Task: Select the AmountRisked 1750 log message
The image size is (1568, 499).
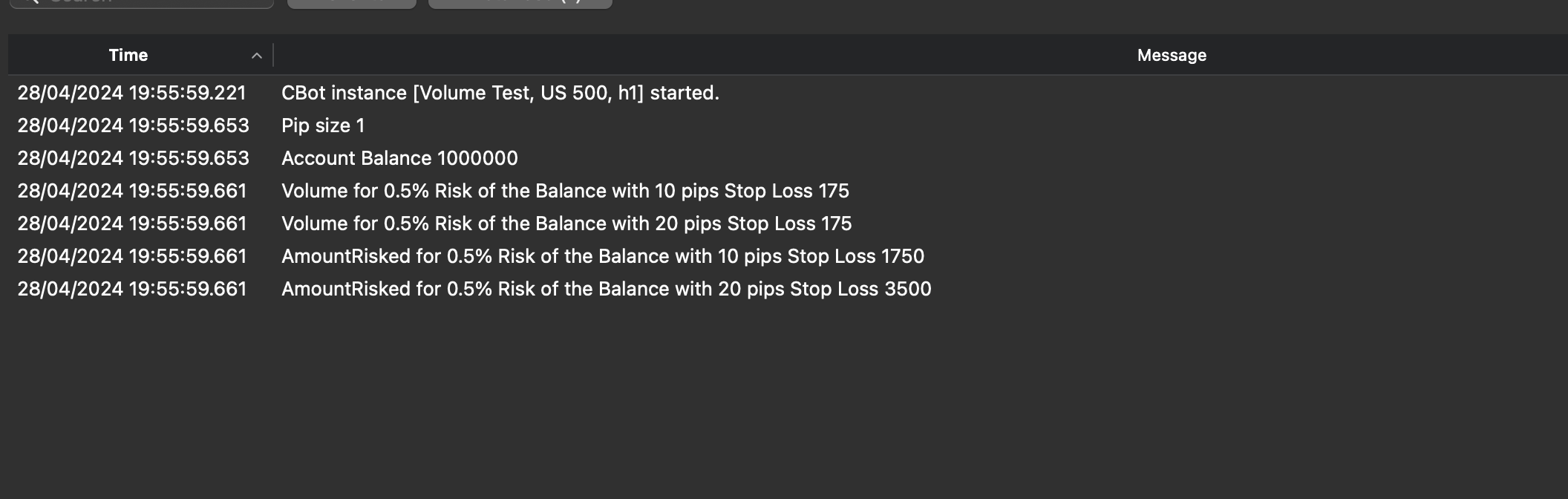Action: [x=603, y=256]
